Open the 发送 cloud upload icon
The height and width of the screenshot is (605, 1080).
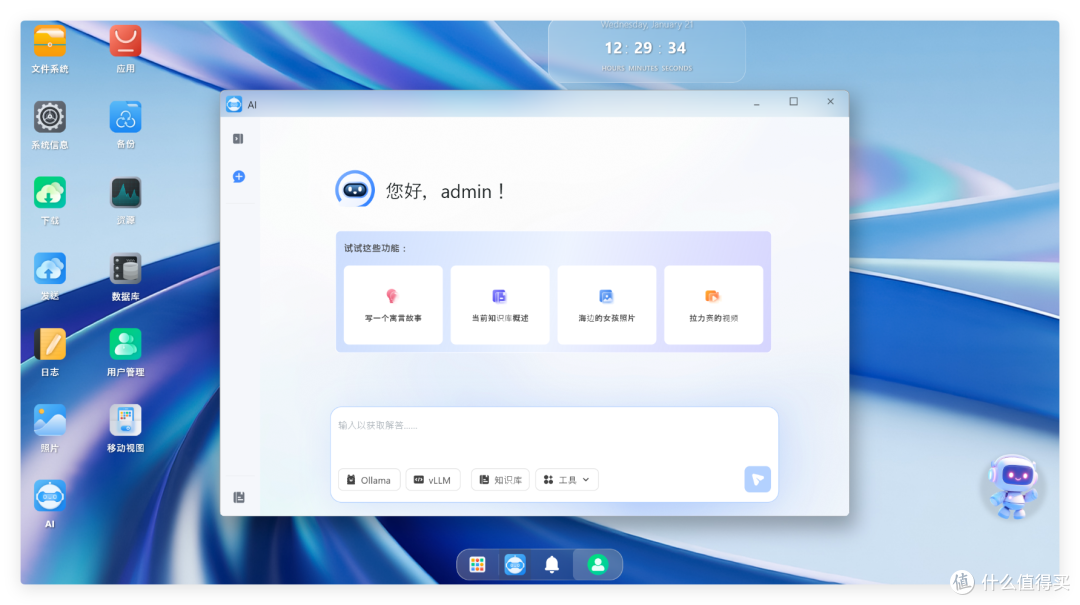pos(50,269)
